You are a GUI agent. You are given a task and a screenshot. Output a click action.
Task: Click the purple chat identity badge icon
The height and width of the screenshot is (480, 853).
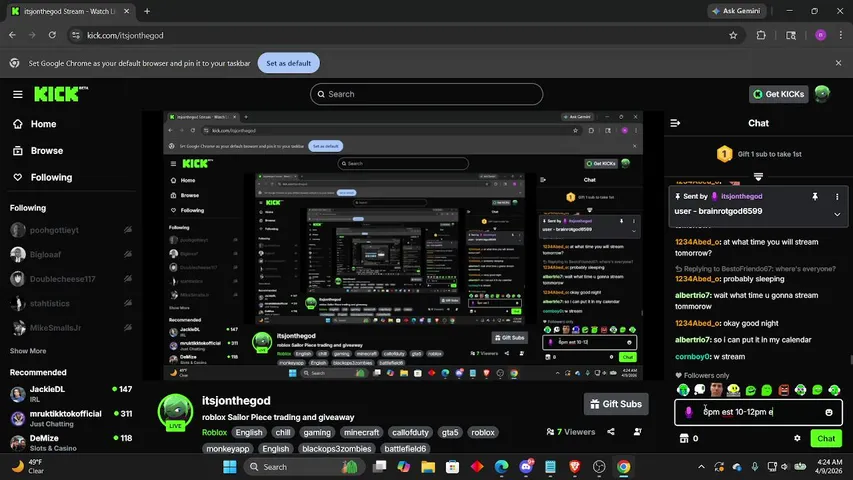[x=689, y=412]
